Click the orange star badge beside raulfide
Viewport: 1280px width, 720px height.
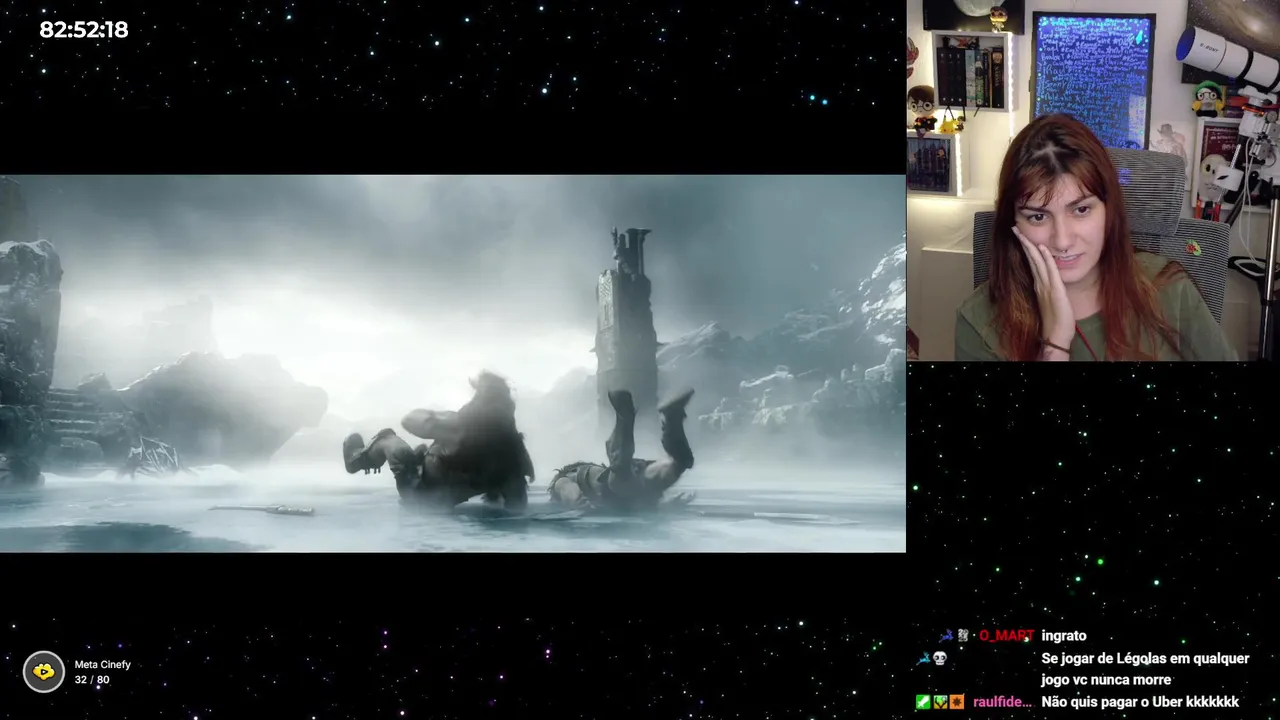957,702
